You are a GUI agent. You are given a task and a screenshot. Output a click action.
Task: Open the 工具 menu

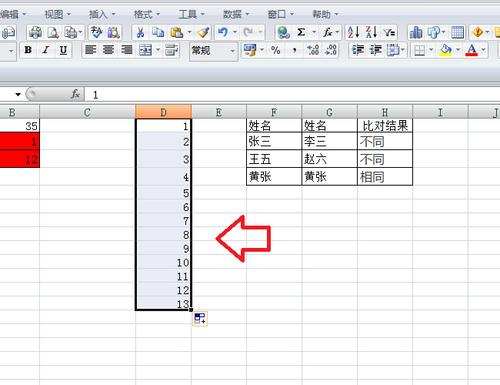[x=191, y=14]
